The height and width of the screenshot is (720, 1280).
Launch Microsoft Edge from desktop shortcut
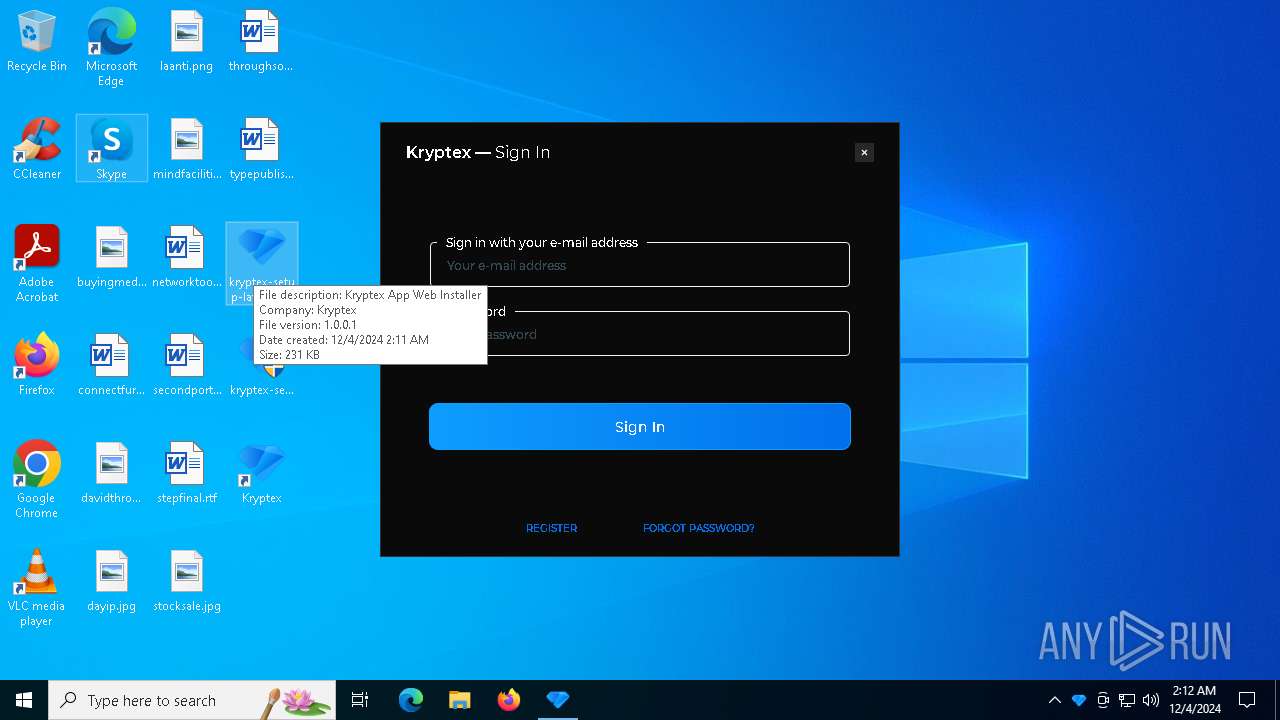click(x=111, y=48)
